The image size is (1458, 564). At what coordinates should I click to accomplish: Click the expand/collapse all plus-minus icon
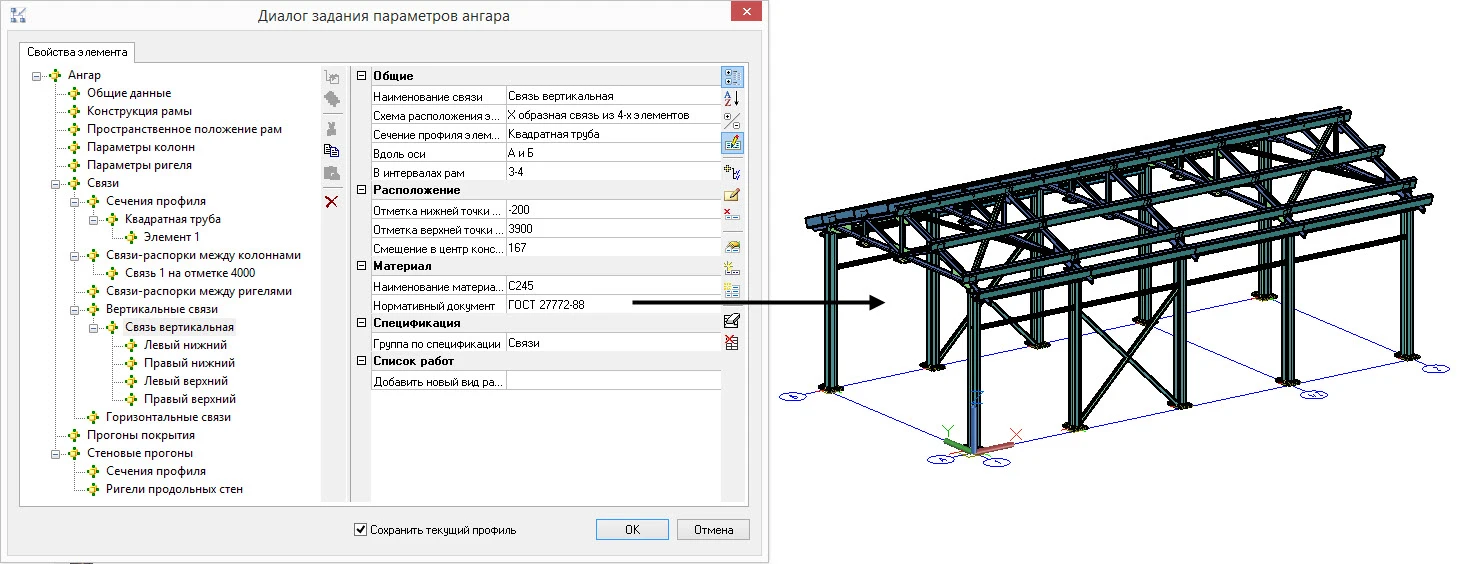click(732, 121)
